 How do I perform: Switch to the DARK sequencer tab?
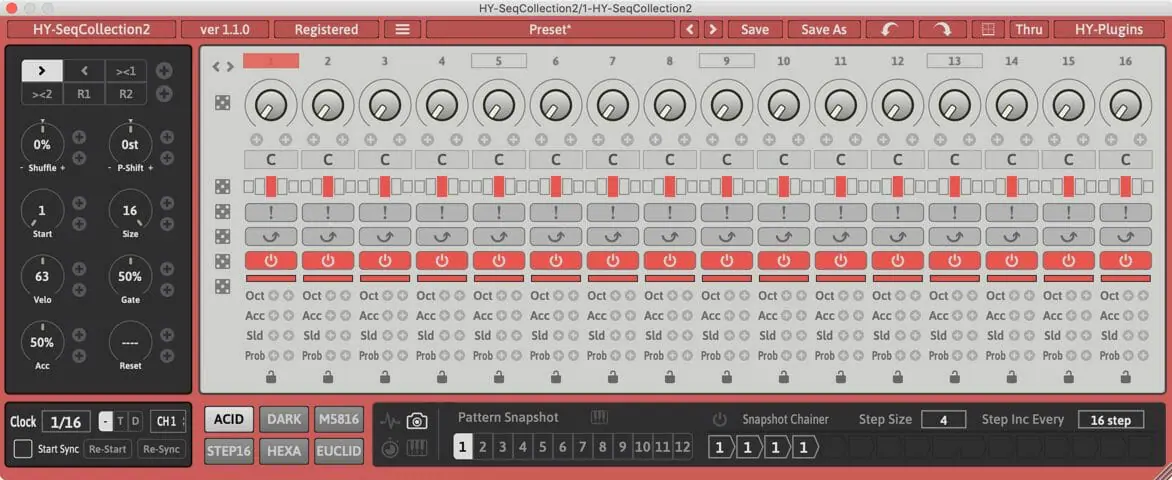pyautogui.click(x=283, y=419)
